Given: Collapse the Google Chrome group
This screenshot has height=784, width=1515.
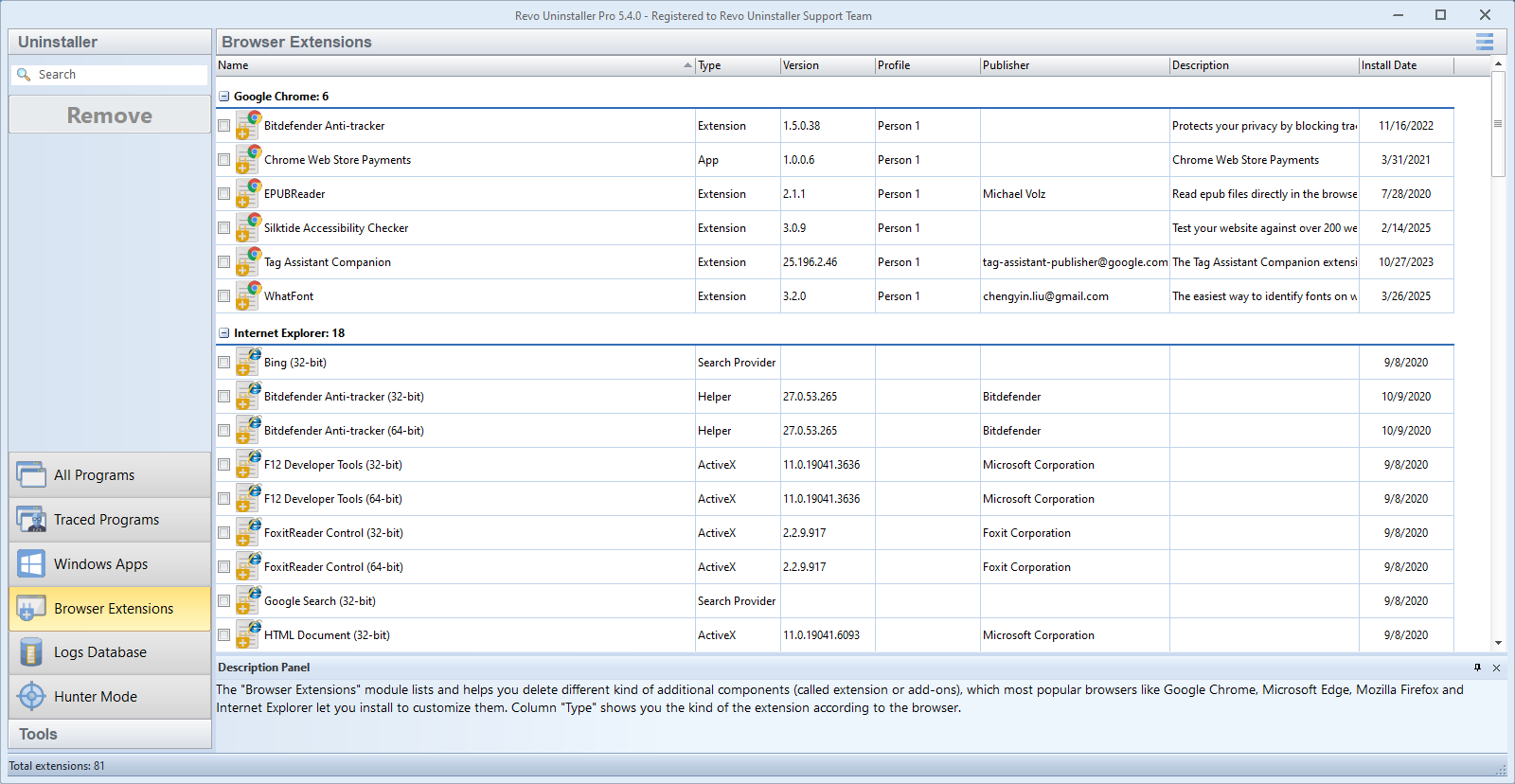Looking at the screenshot, I should click(224, 97).
